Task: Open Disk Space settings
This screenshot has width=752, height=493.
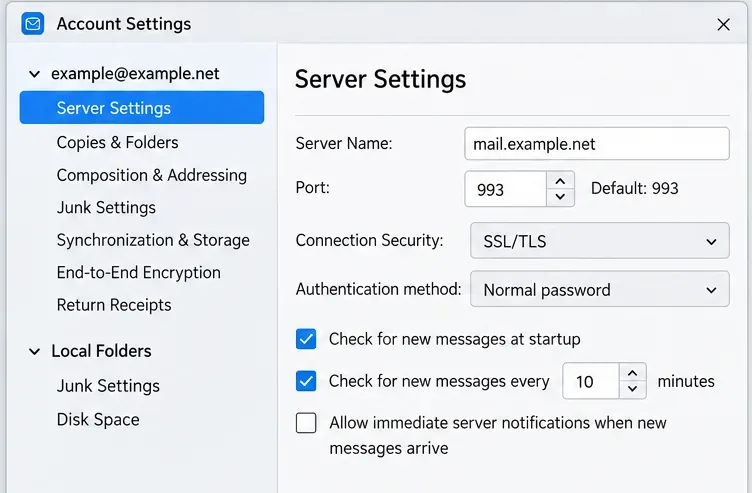Action: [x=98, y=420]
